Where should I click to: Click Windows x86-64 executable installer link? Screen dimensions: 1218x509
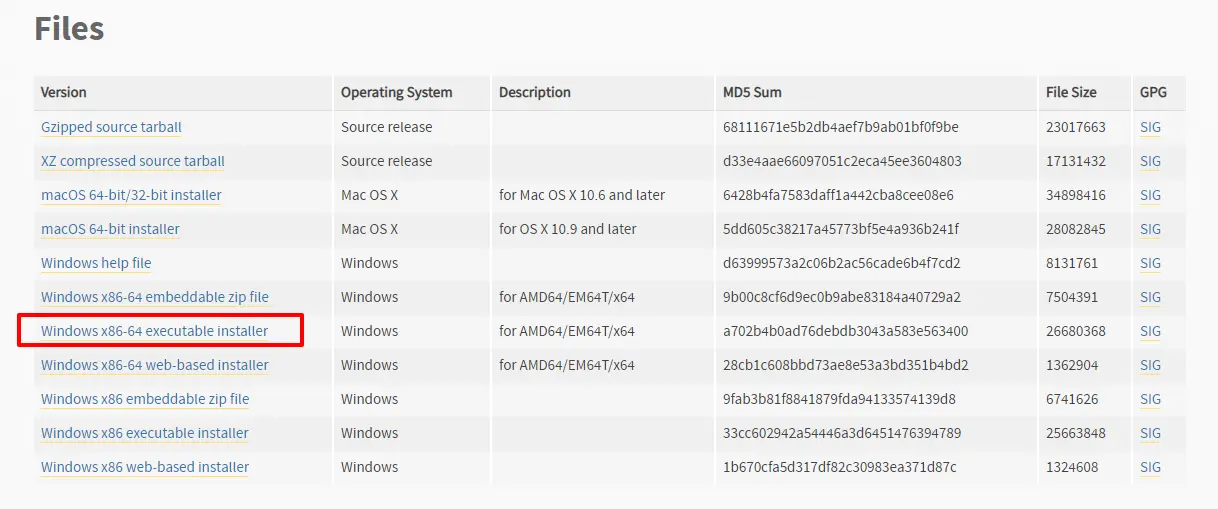tap(154, 331)
